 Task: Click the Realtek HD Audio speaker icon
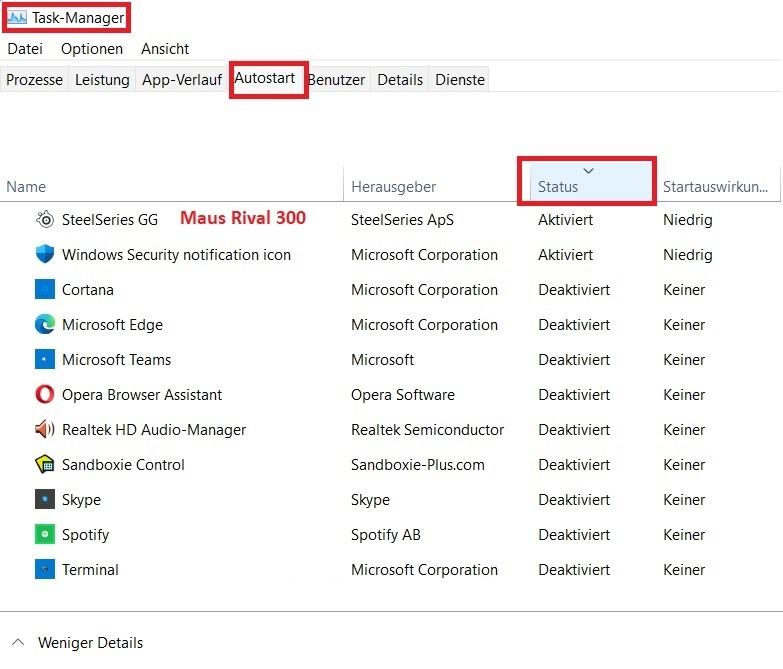pyautogui.click(x=45, y=429)
